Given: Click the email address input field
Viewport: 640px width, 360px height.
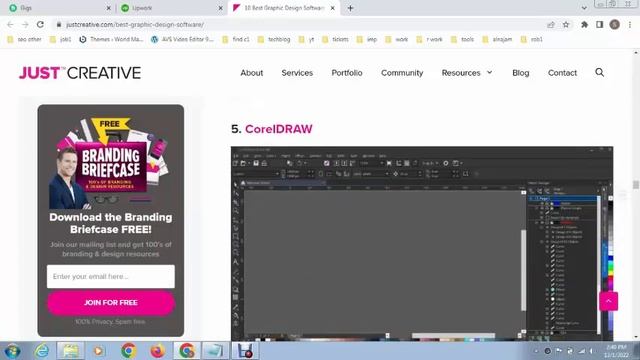Looking at the screenshot, I should coord(111,276).
